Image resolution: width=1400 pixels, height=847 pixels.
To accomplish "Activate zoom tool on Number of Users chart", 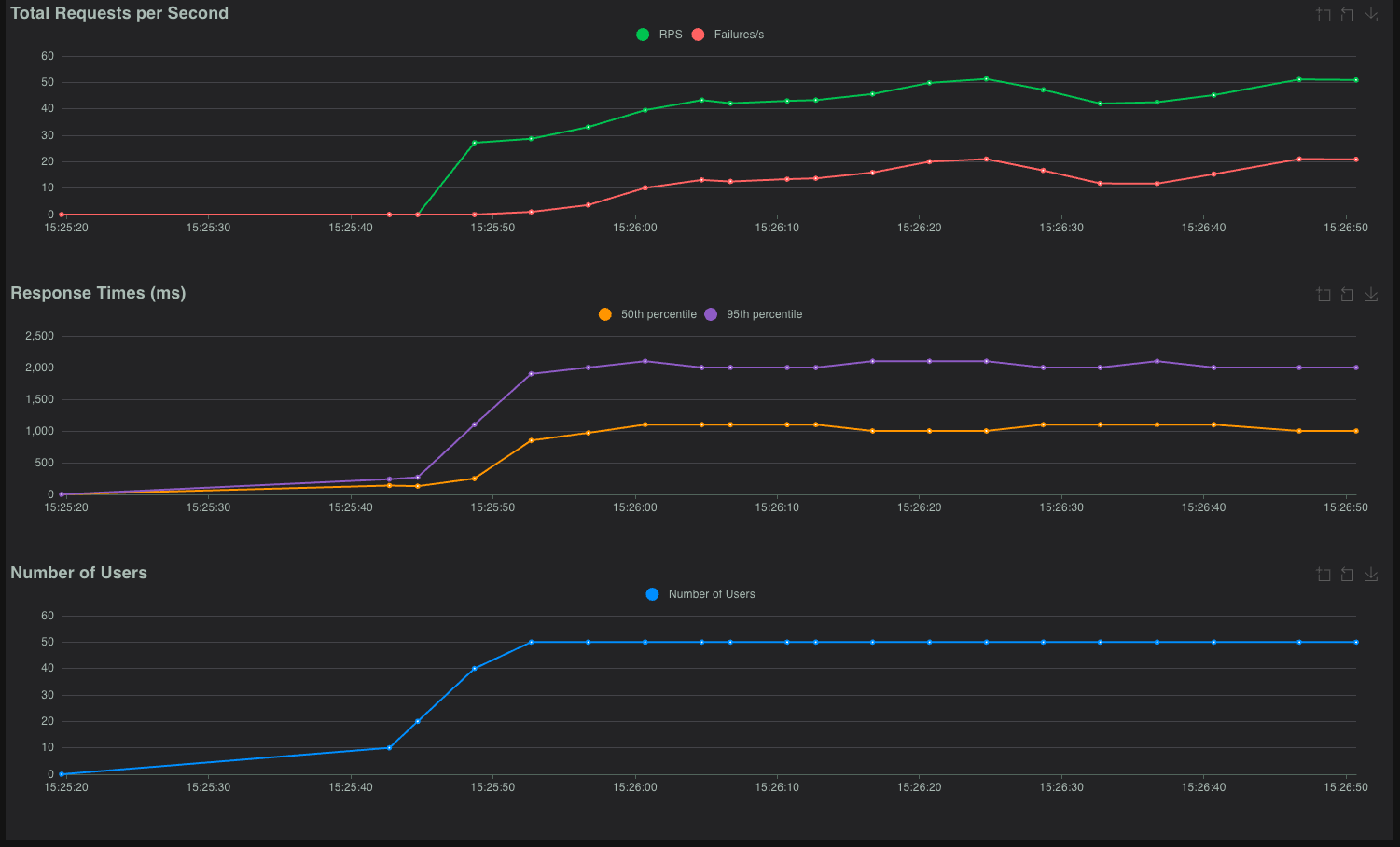I will (x=1324, y=575).
